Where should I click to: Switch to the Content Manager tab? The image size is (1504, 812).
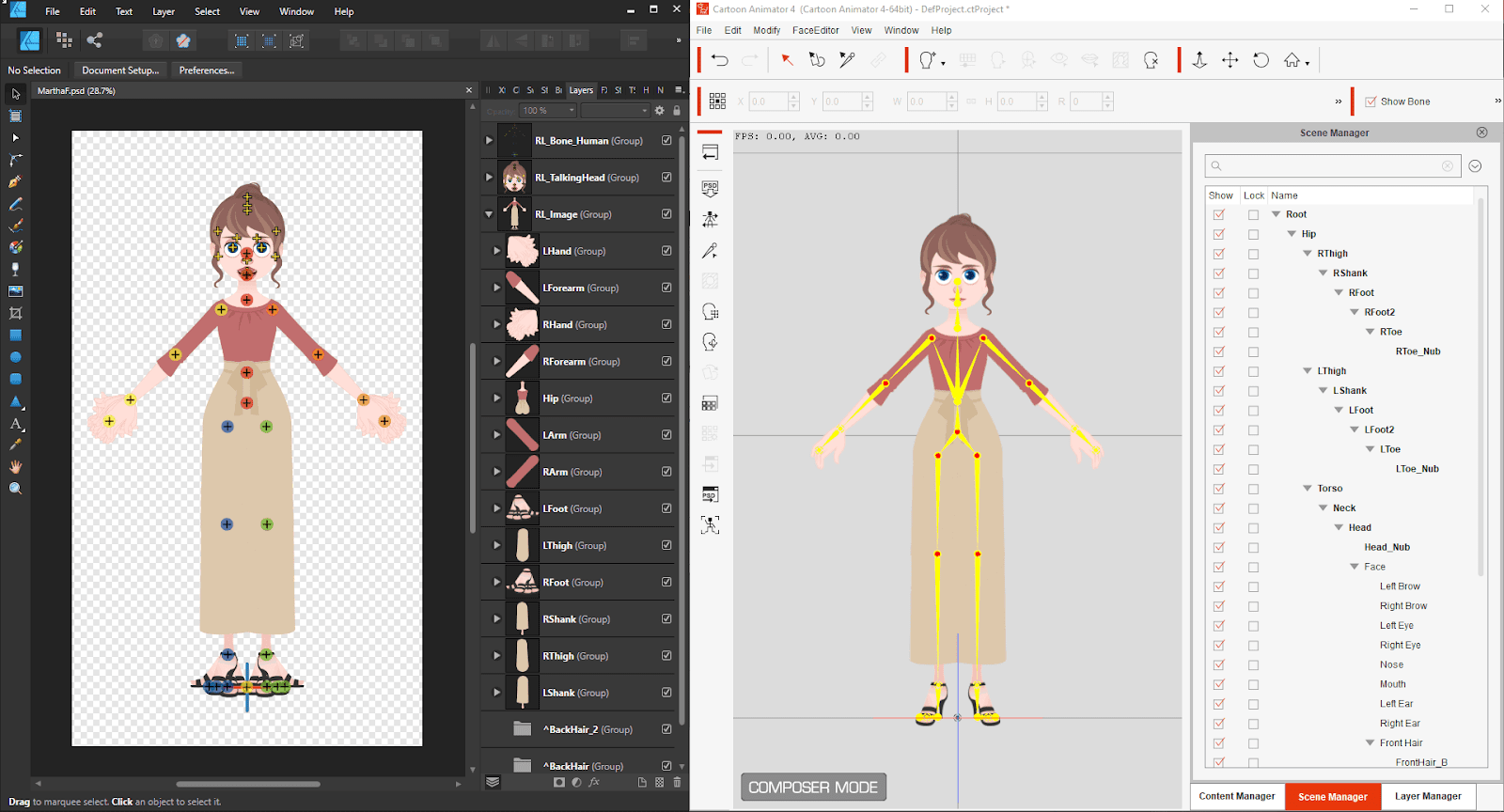click(x=1237, y=796)
